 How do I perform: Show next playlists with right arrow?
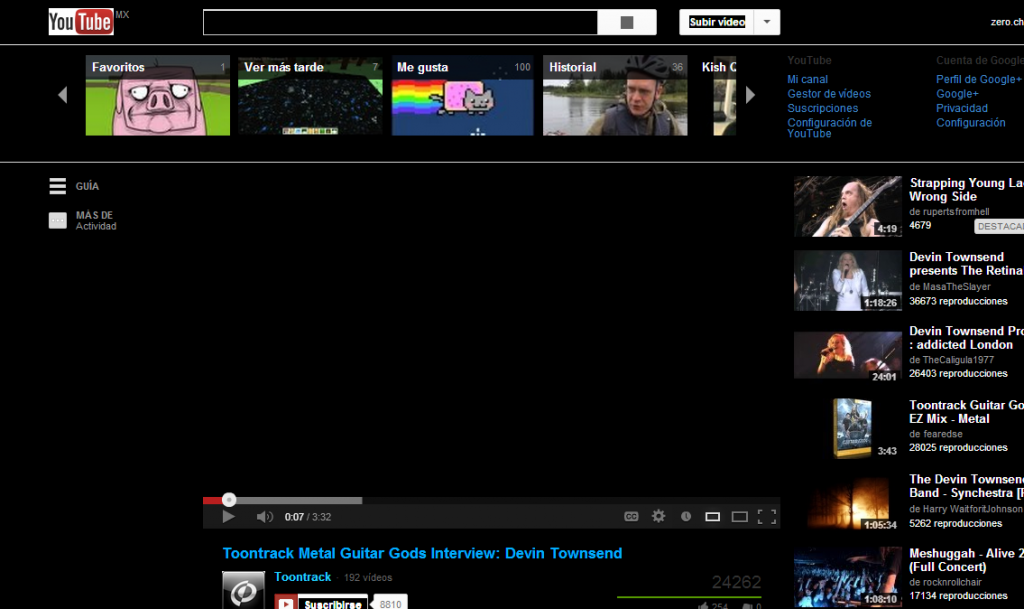point(750,95)
